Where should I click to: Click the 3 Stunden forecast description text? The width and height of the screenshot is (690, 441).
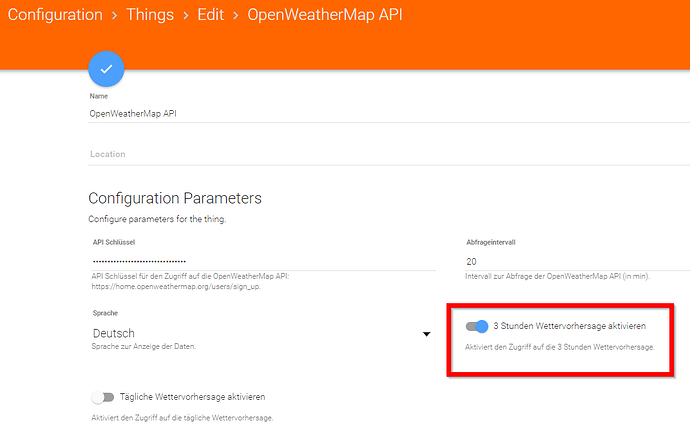pos(560,347)
